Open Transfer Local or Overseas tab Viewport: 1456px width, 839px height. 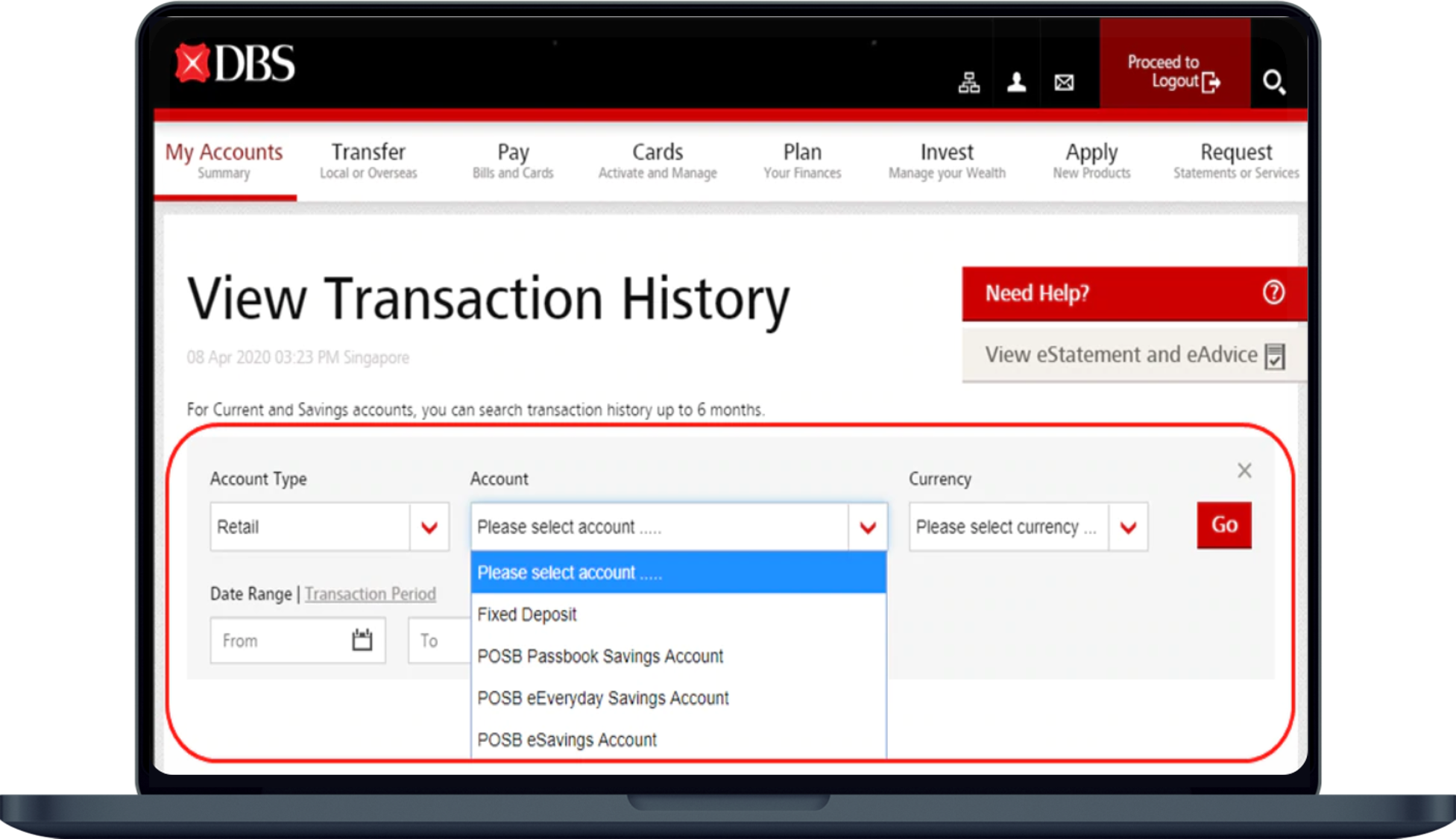point(368,161)
